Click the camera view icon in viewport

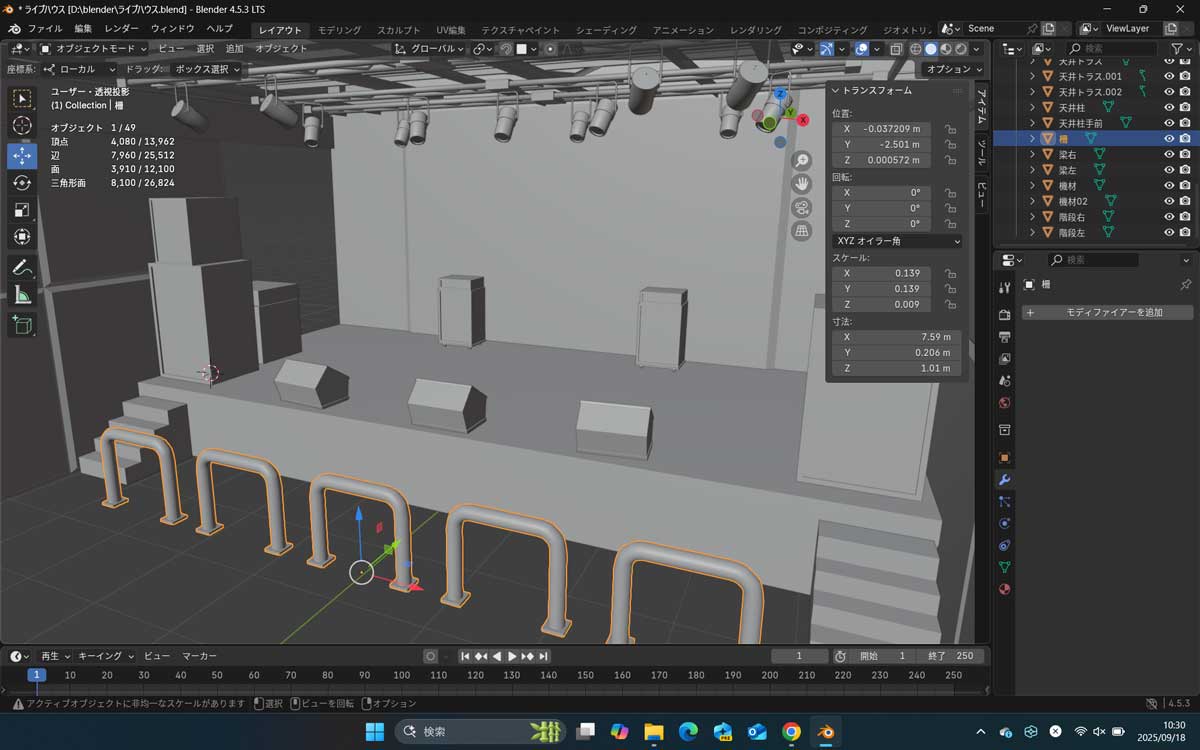(801, 208)
